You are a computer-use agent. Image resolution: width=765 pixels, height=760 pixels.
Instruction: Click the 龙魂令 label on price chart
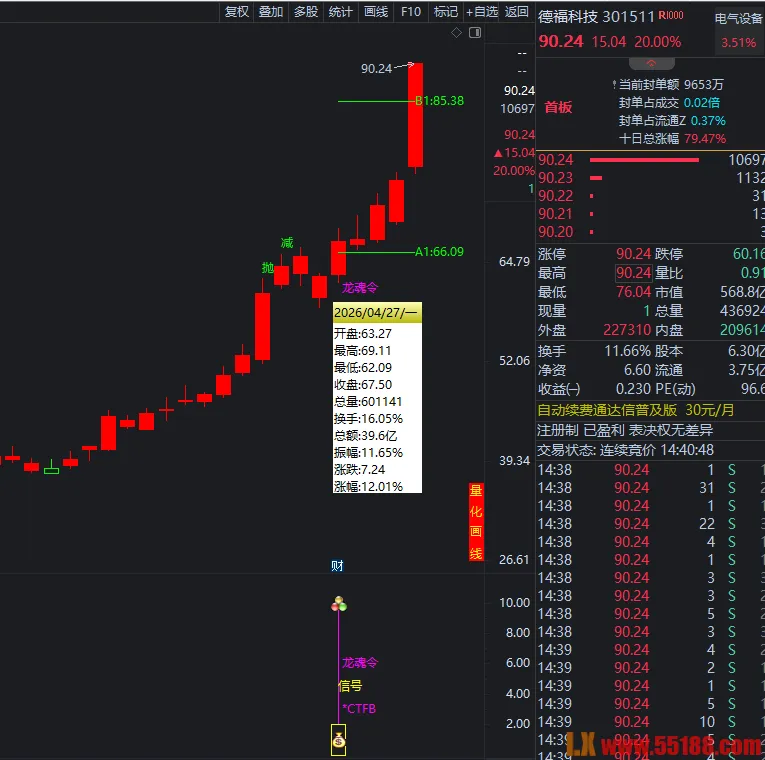pos(360,288)
